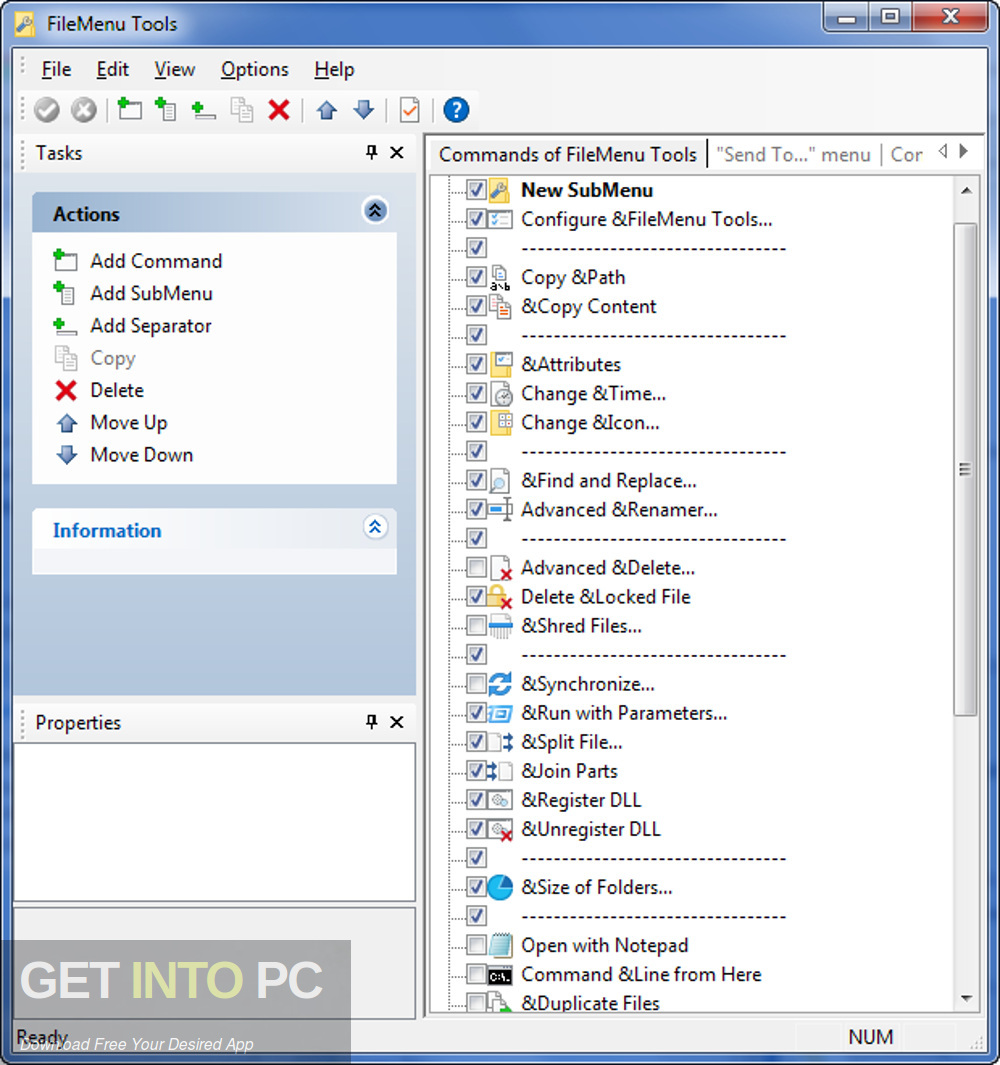Select the &Unregister DLL command row
The height and width of the screenshot is (1065, 1000).
click(x=590, y=829)
